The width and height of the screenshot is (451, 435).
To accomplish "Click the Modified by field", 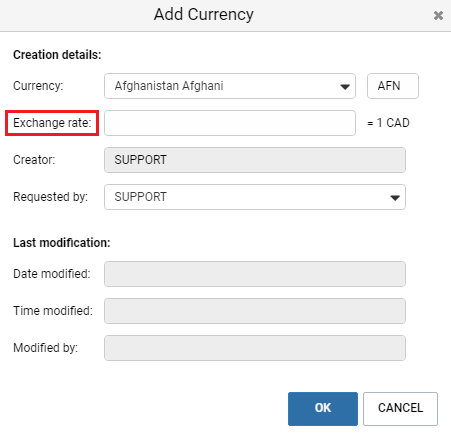I will (x=255, y=348).
